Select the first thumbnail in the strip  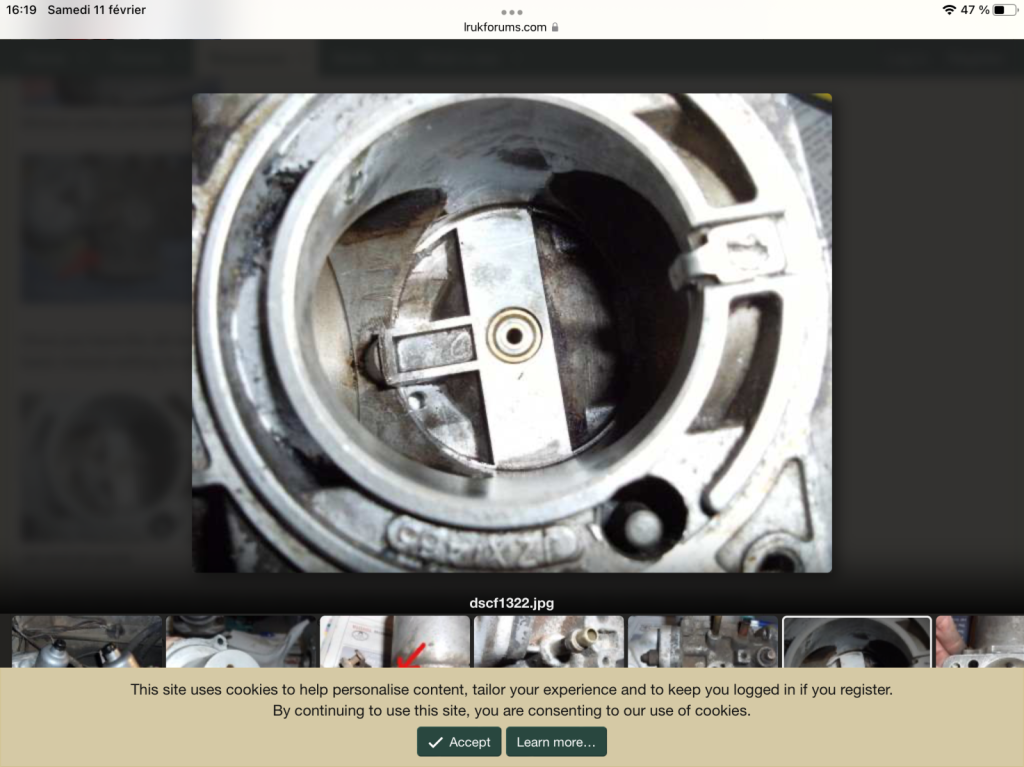click(87, 642)
